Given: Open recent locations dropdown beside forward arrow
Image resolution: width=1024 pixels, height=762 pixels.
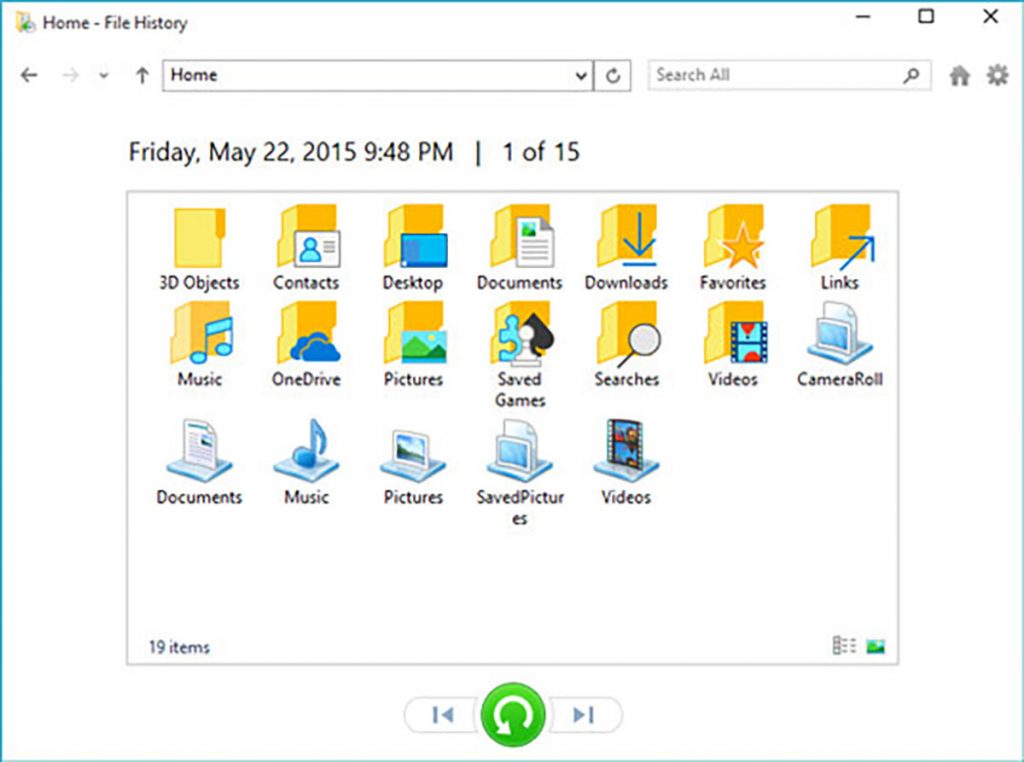Looking at the screenshot, I should tap(103, 75).
